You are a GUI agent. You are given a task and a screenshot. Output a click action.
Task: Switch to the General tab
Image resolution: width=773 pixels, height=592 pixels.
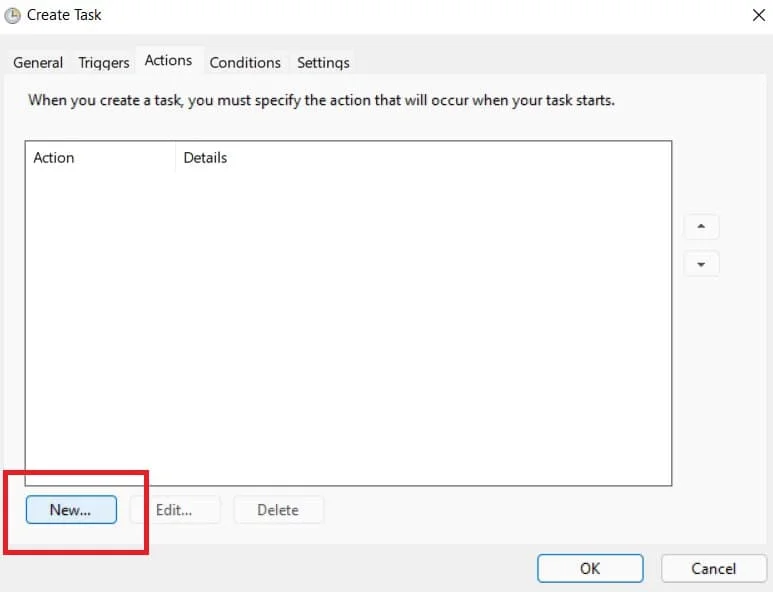point(38,62)
